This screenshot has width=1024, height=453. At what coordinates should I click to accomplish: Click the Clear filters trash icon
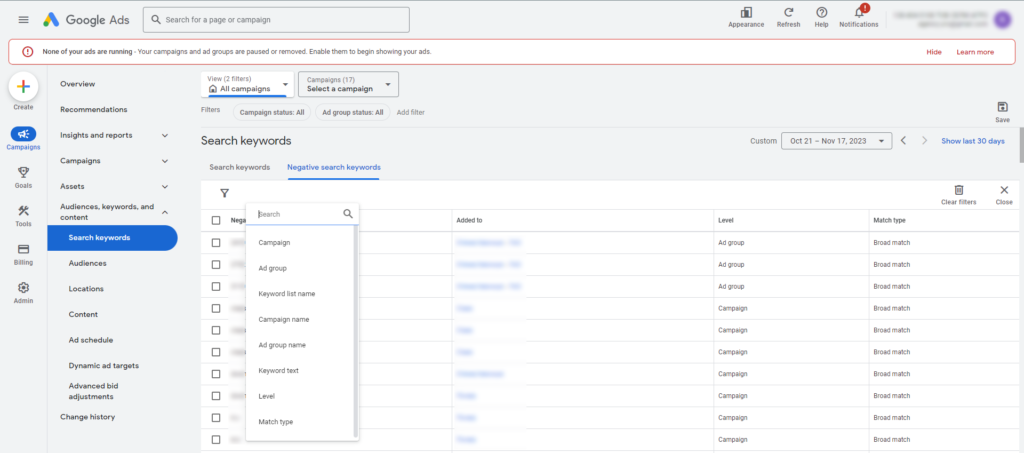958,190
